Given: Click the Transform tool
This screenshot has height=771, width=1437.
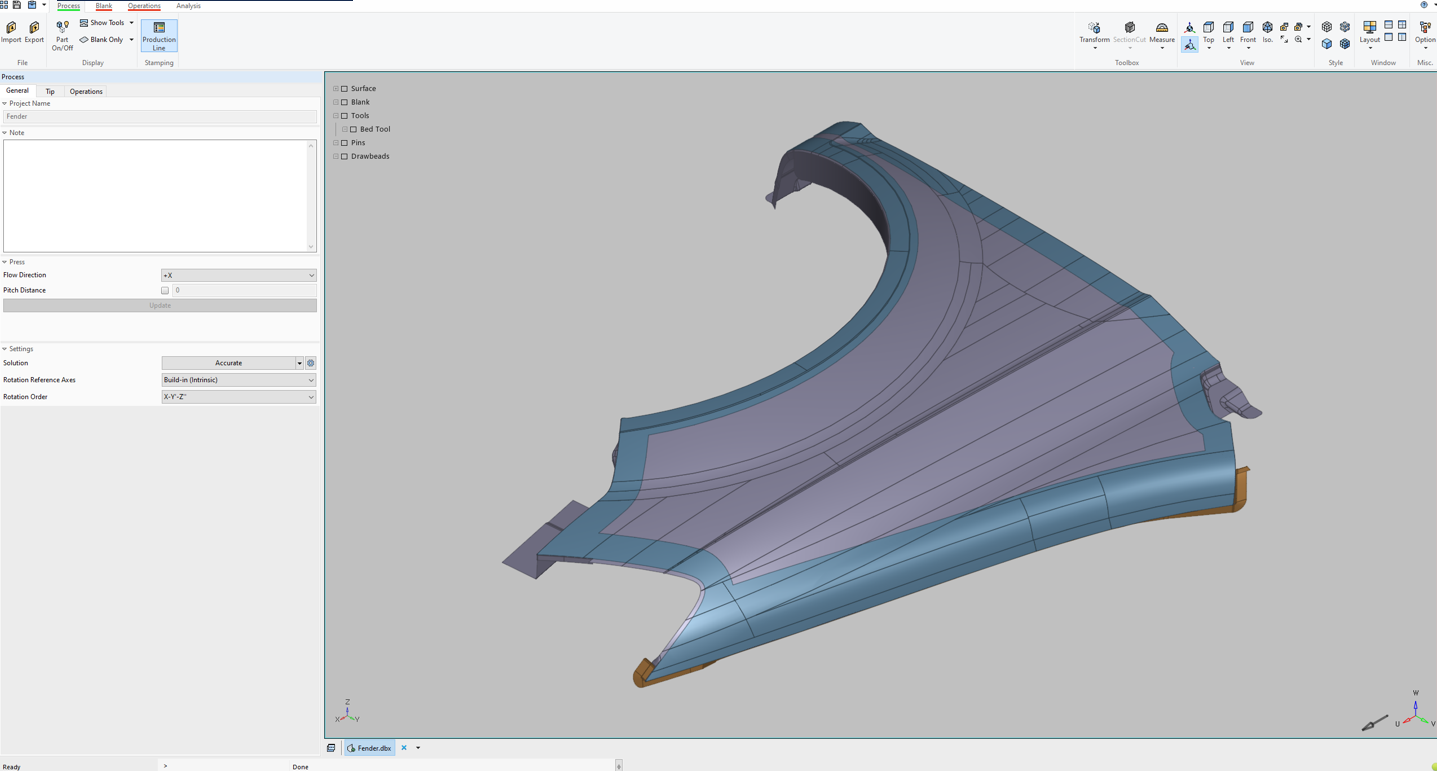Looking at the screenshot, I should (x=1094, y=34).
